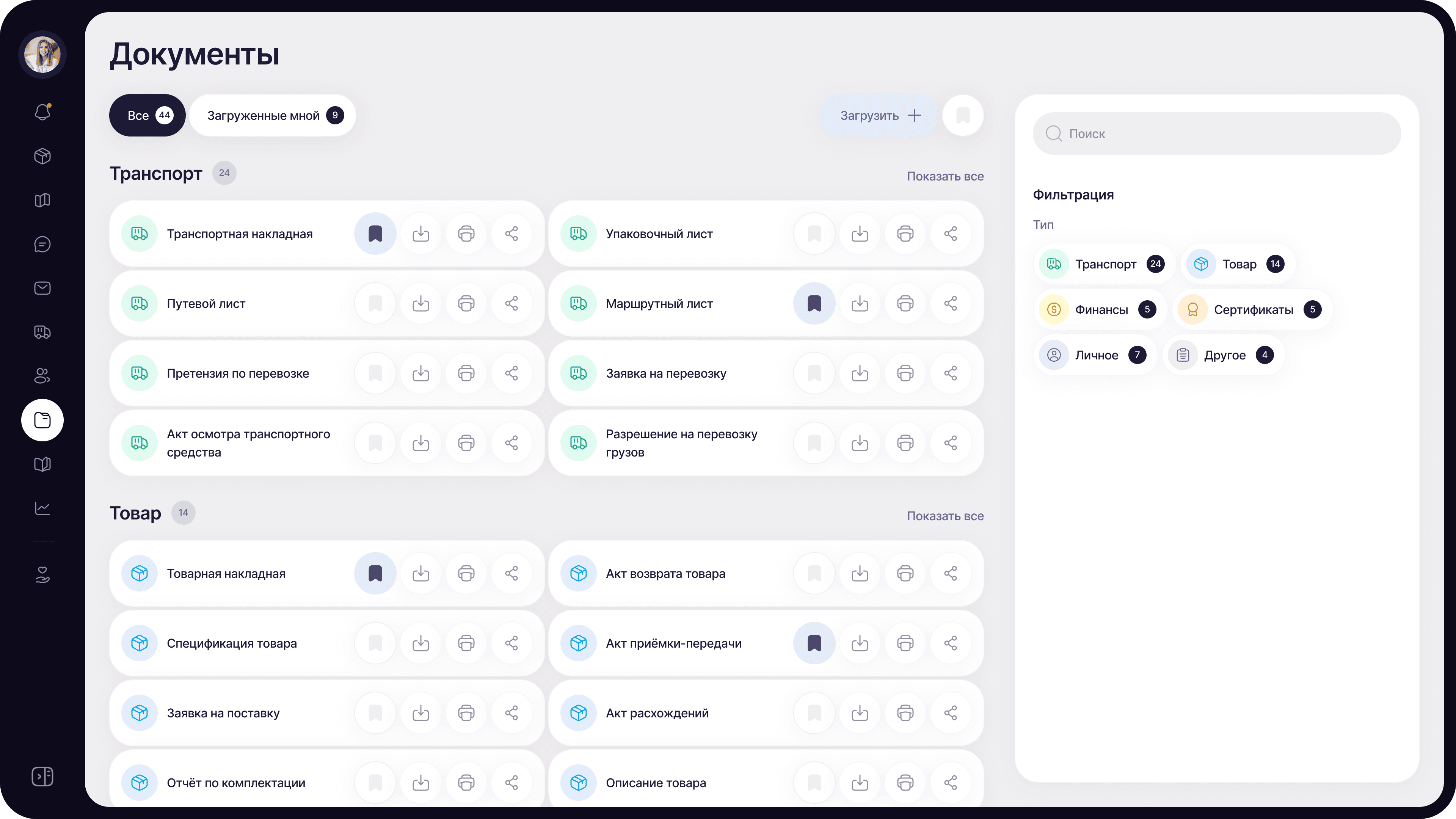Viewport: 1456px width, 819px height.
Task: Open notifications bell in sidebar
Action: click(42, 112)
